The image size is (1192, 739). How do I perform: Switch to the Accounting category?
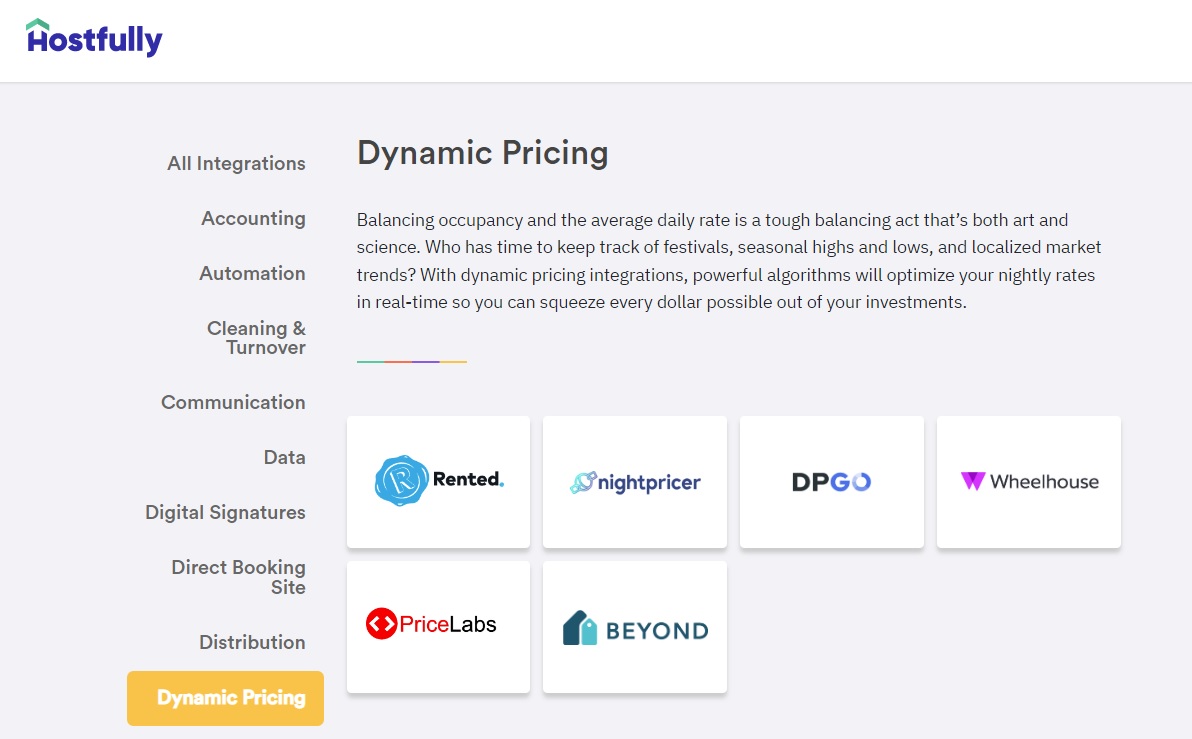pos(253,218)
